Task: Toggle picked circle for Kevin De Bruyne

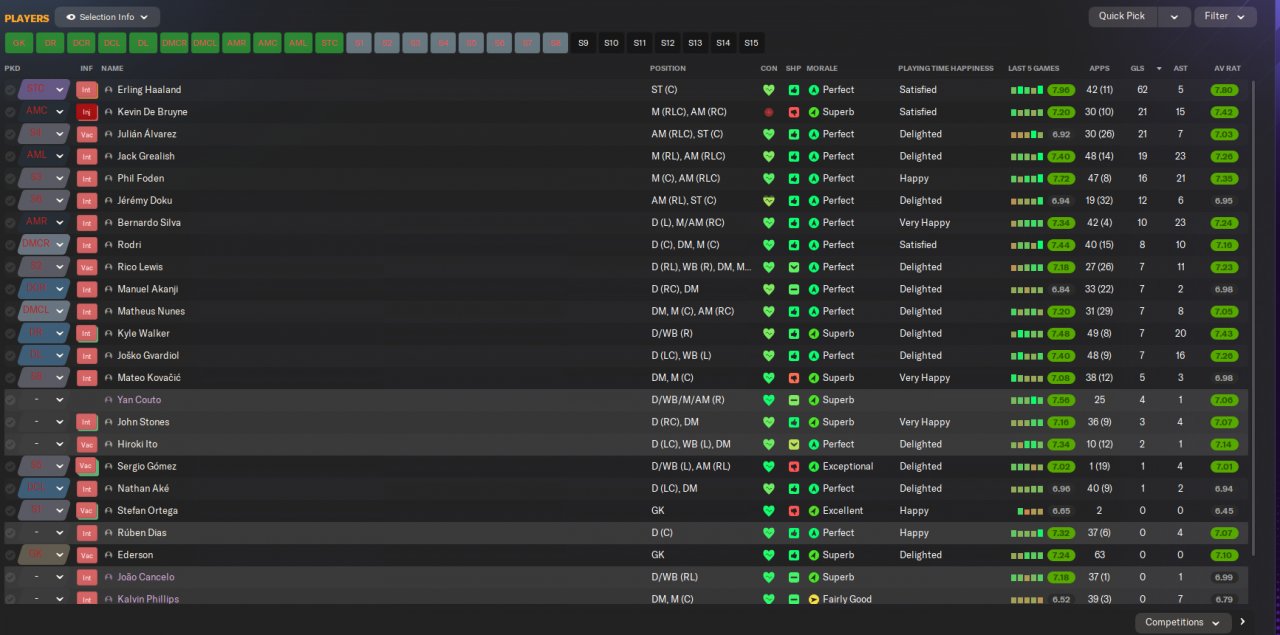Action: tap(10, 112)
